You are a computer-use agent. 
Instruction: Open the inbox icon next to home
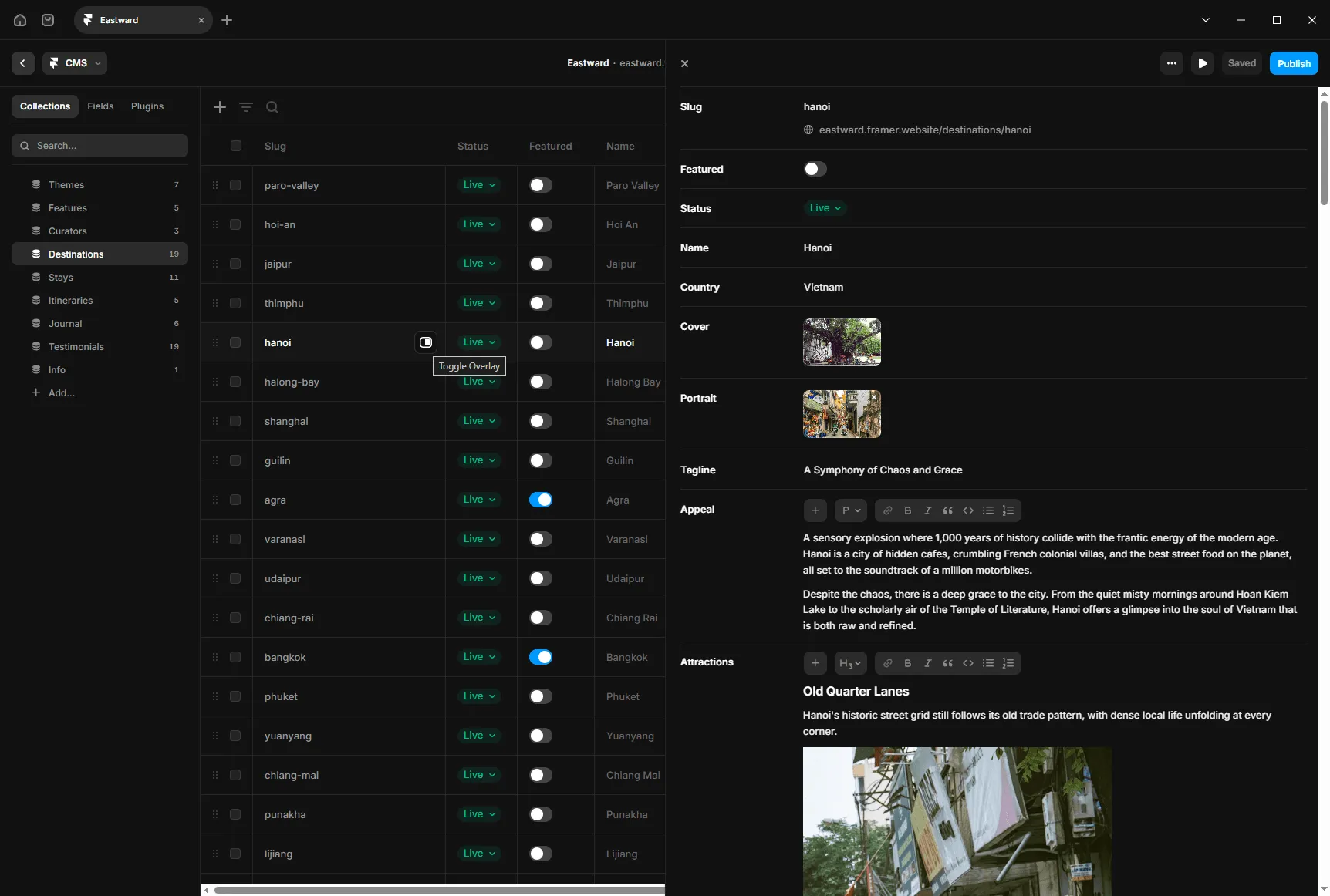pyautogui.click(x=48, y=20)
